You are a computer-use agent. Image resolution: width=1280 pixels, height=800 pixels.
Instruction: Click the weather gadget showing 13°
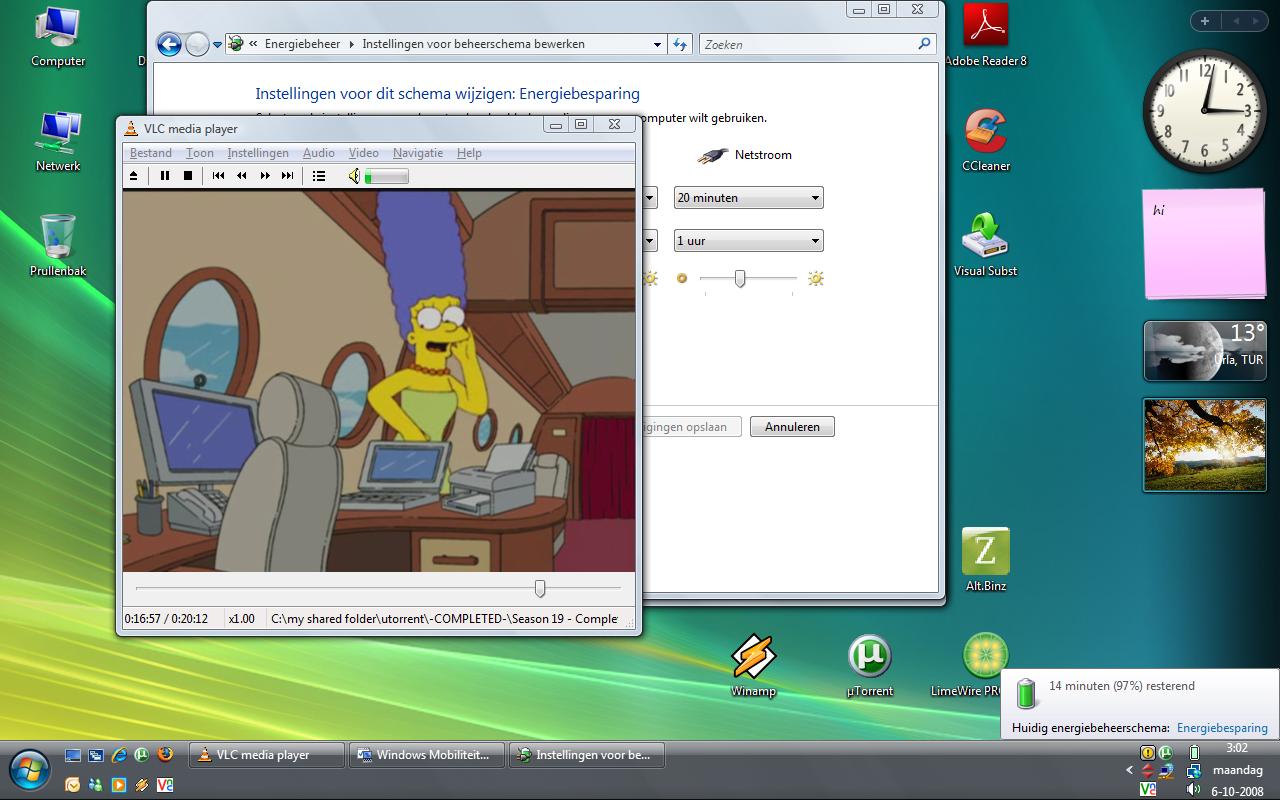1205,351
